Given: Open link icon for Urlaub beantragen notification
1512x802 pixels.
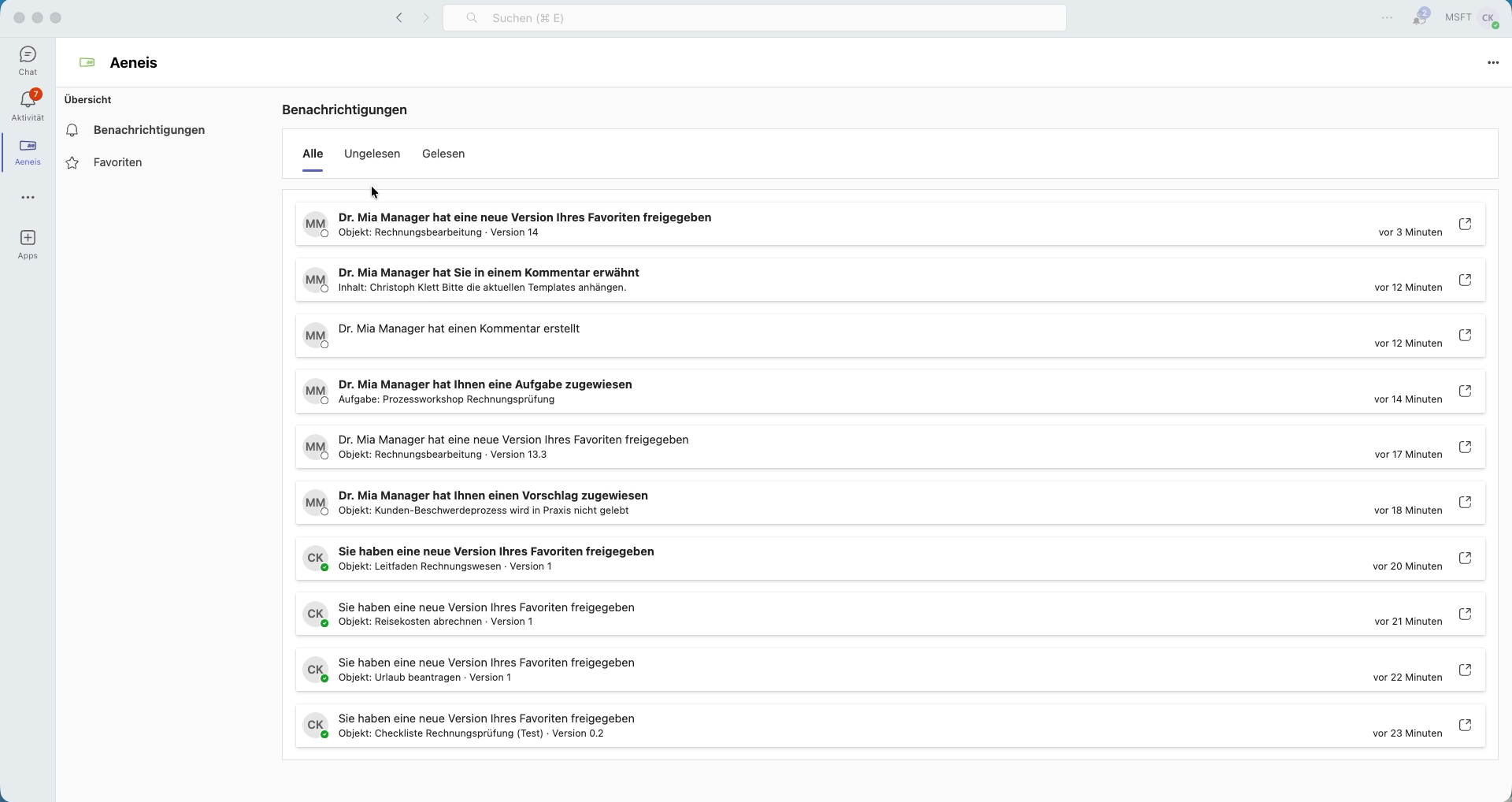Looking at the screenshot, I should (1465, 670).
